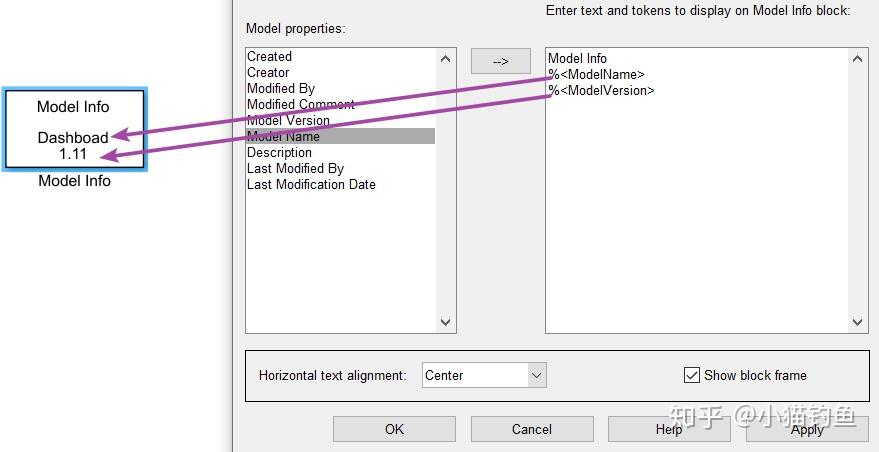Click the arrow transfer button
The image size is (879, 452).
[x=500, y=61]
